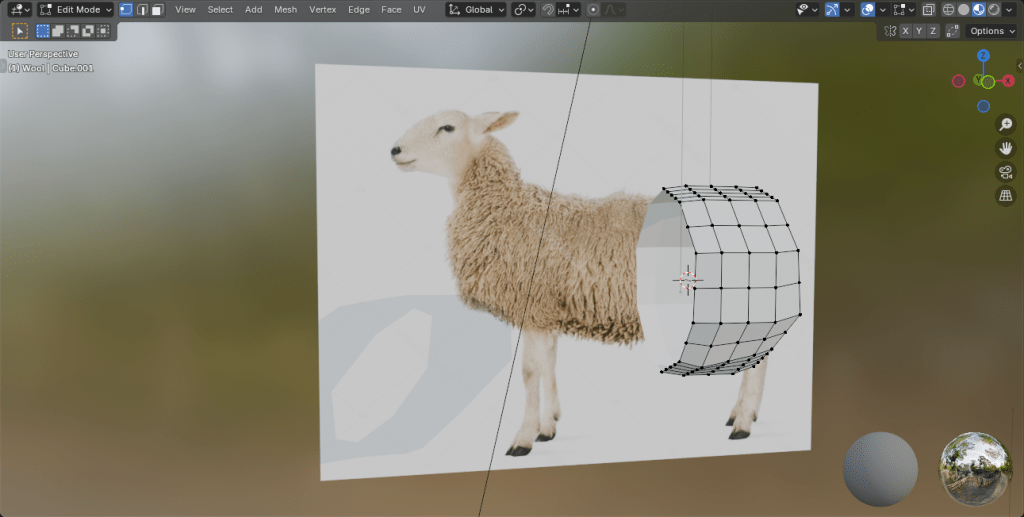
Task: Expand the Options dropdown
Action: pos(992,31)
